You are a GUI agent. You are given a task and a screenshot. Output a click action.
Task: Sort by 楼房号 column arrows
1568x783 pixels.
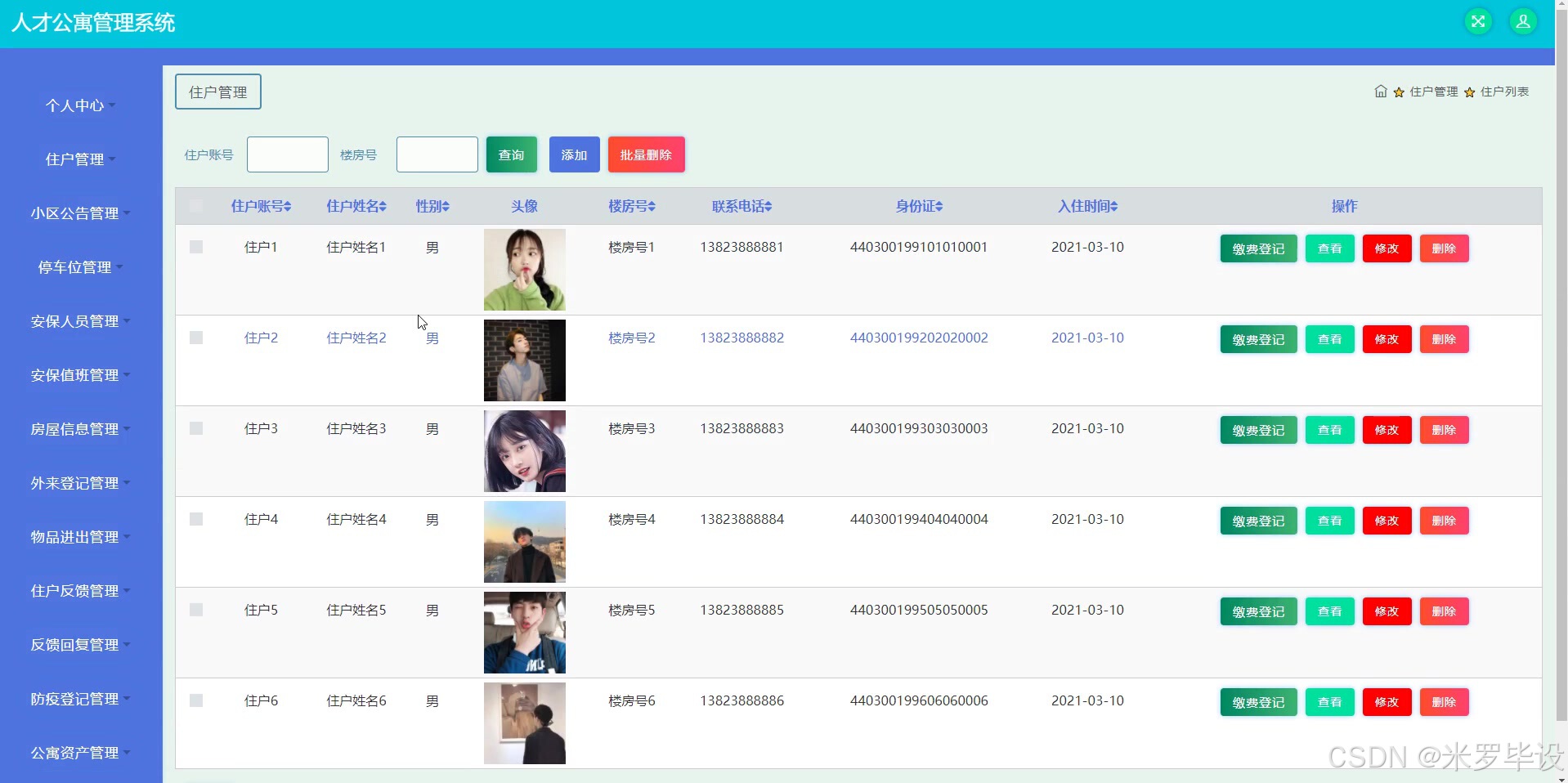pos(652,207)
